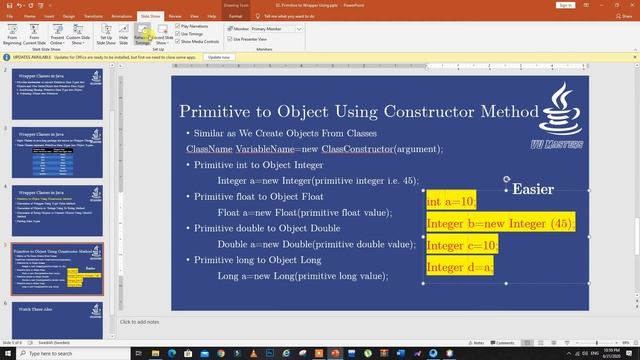Switch to the Review tab
The image size is (640, 360).
pyautogui.click(x=175, y=16)
